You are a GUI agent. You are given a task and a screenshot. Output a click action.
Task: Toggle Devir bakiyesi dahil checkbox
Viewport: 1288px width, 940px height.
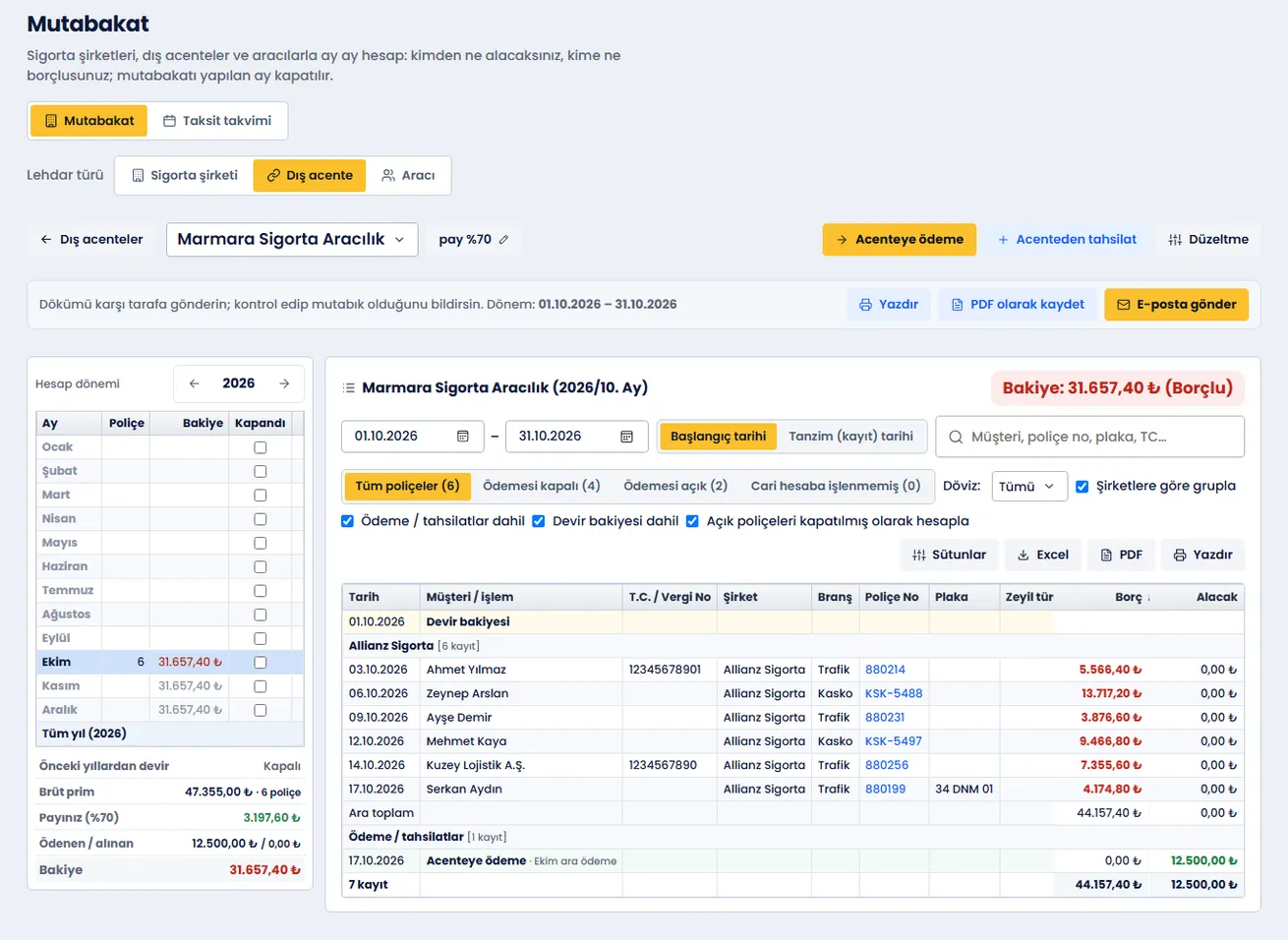(x=539, y=521)
